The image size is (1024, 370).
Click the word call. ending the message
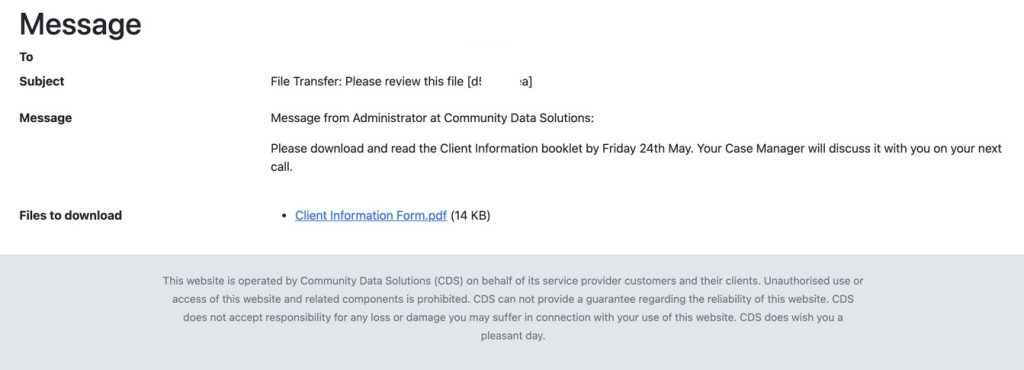(x=281, y=167)
